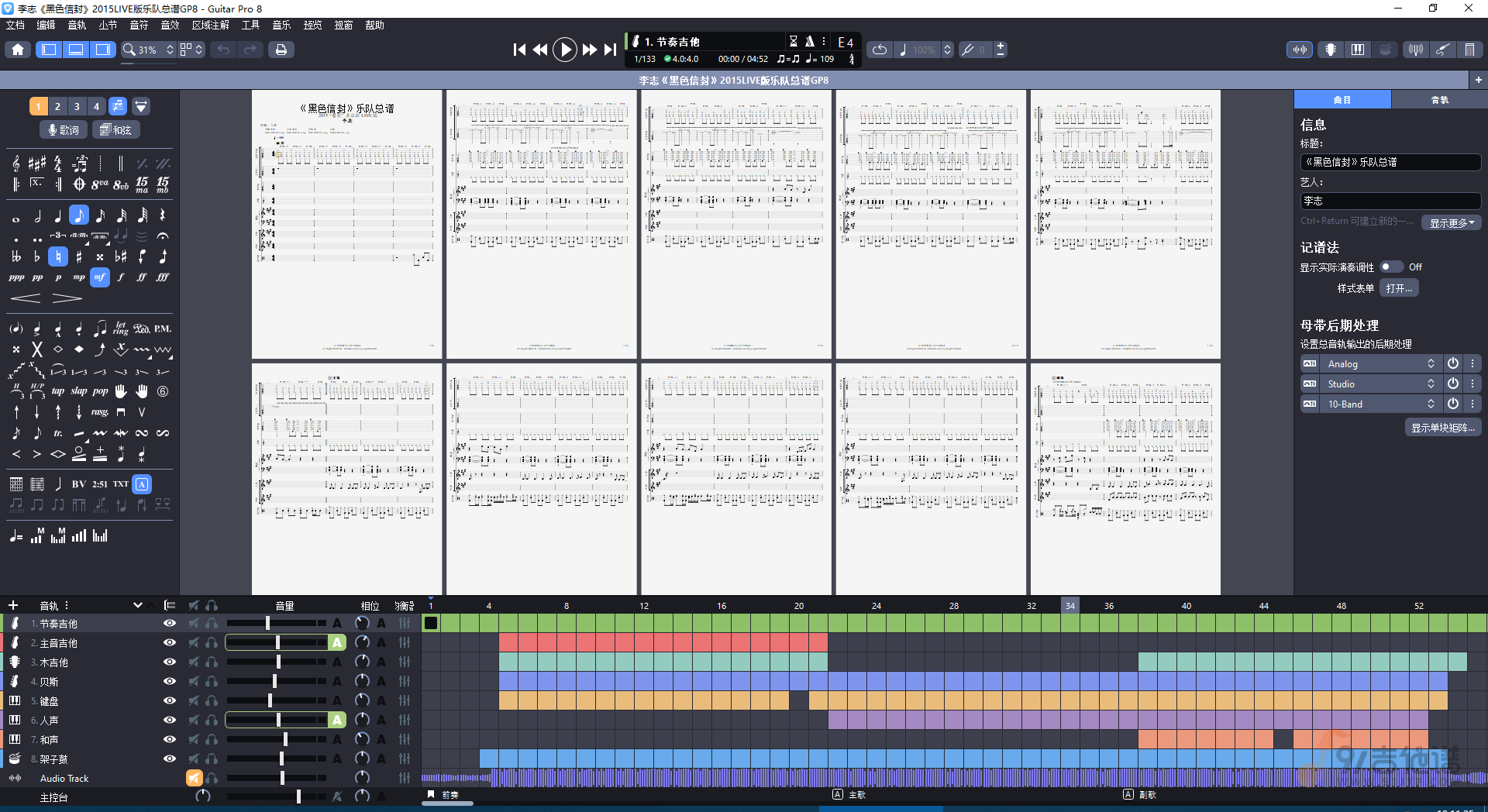Apply the double flat accidental
The width and height of the screenshot is (1488, 812).
(x=16, y=256)
